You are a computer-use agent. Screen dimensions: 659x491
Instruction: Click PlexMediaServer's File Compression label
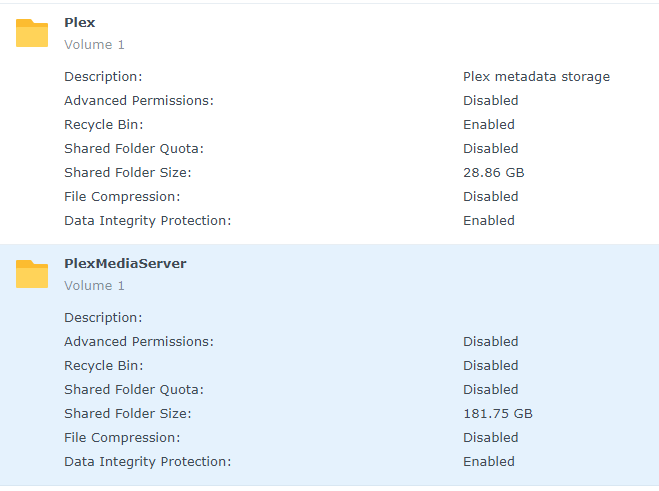pyautogui.click(x=122, y=438)
